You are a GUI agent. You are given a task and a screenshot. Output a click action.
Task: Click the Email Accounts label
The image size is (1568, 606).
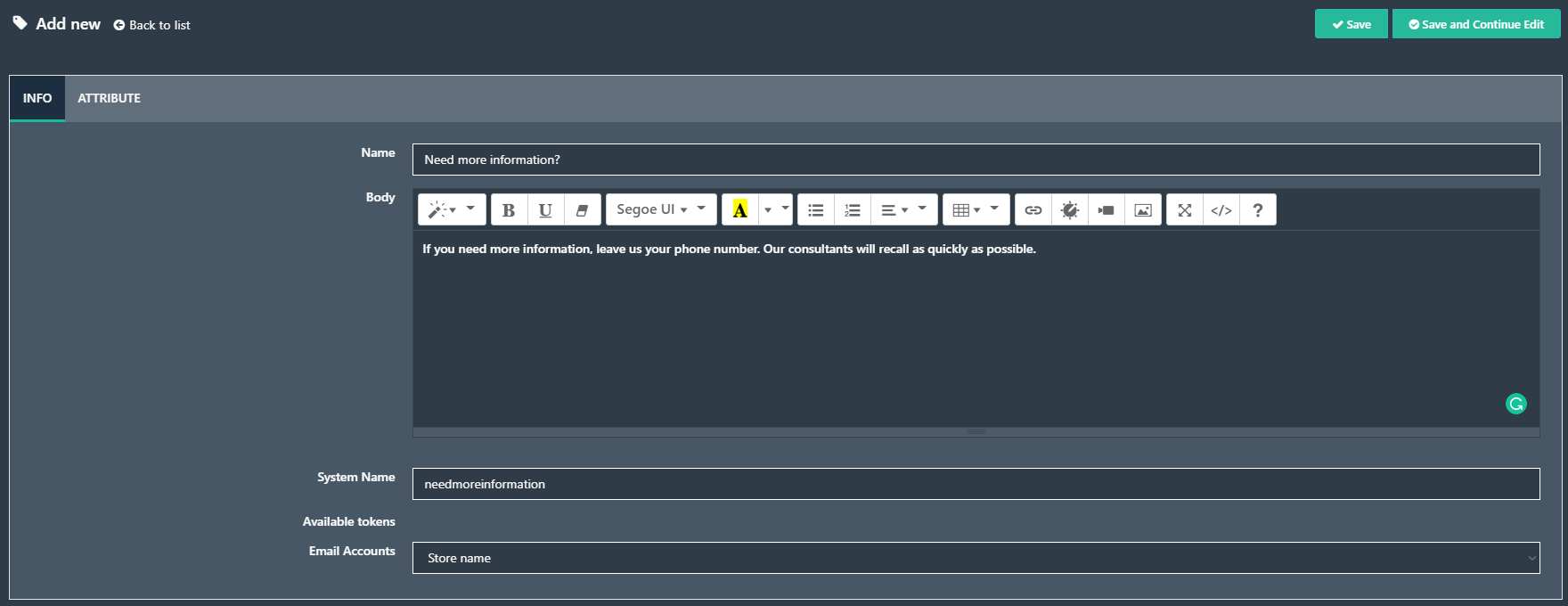[352, 551]
